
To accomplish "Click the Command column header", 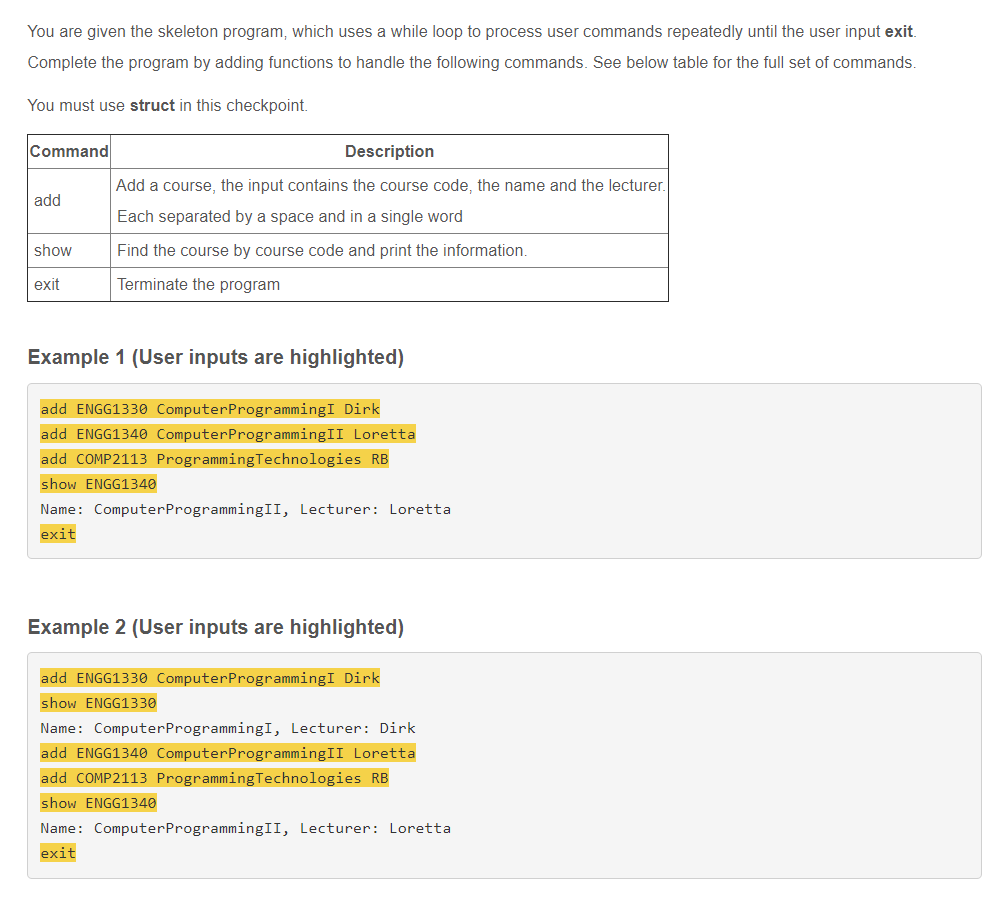I will tap(68, 151).
